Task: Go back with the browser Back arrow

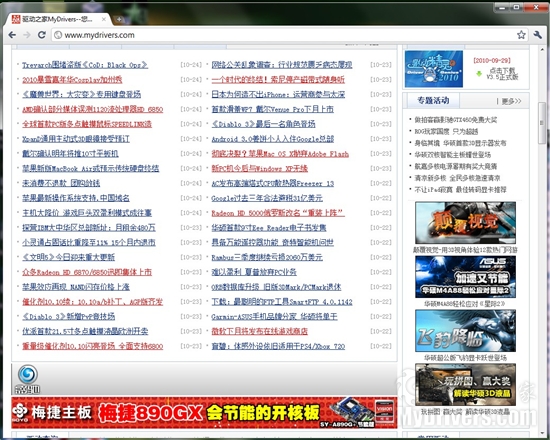Action: pyautogui.click(x=12, y=35)
